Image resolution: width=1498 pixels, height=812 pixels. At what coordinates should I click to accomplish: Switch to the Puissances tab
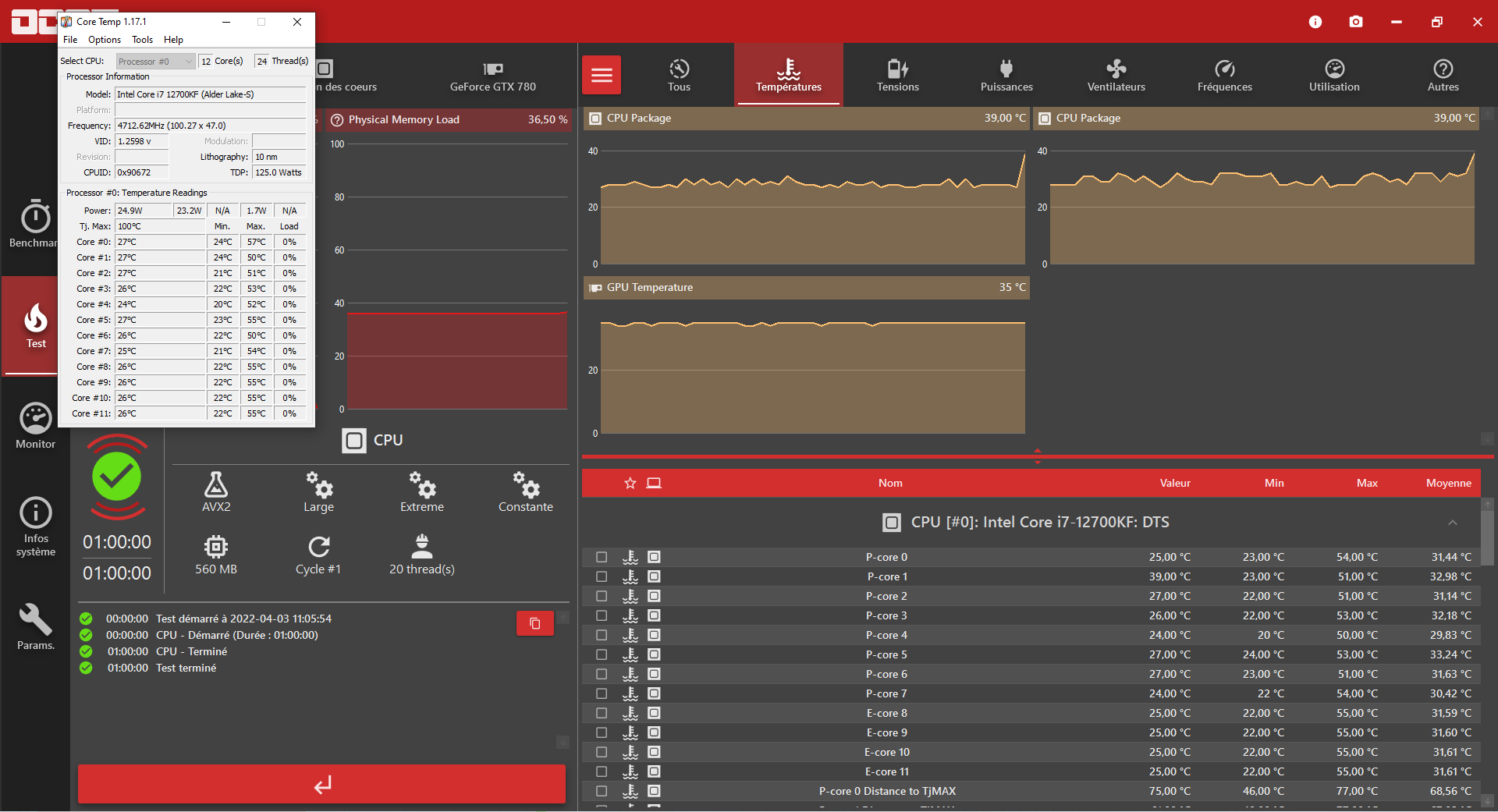point(1006,75)
